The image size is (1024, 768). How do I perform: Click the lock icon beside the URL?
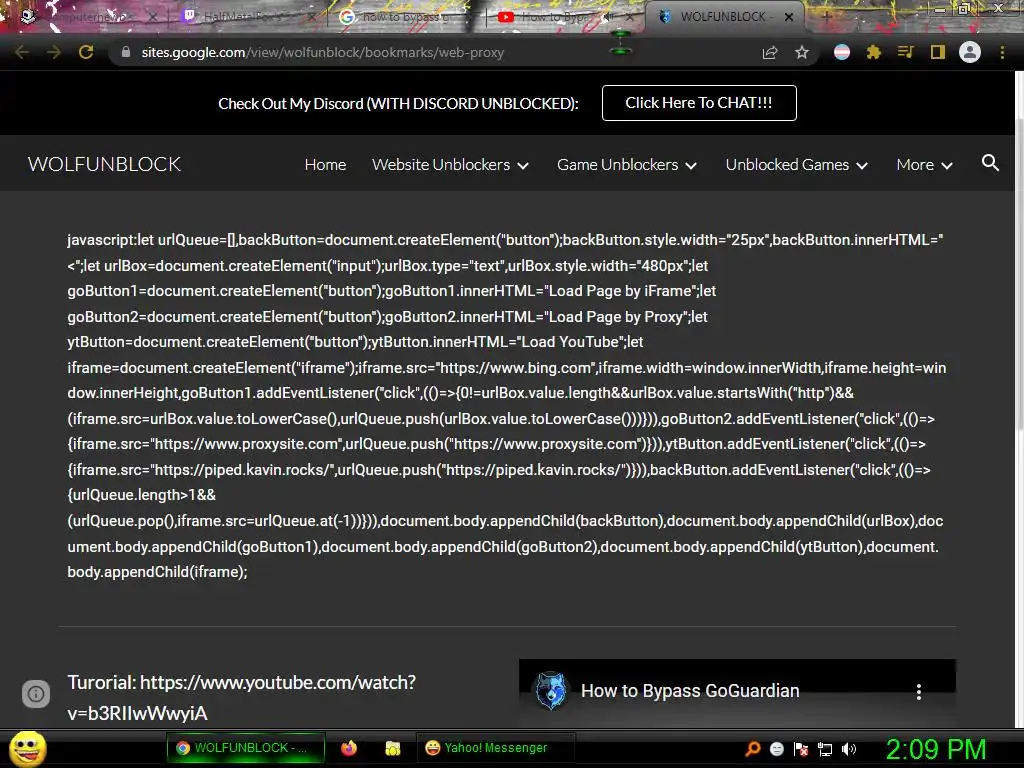click(x=126, y=52)
